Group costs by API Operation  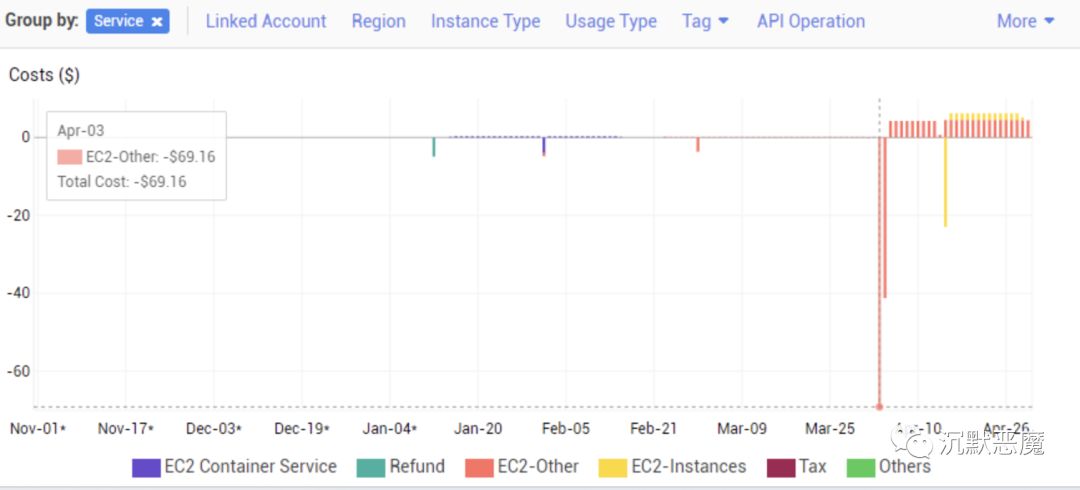811,21
